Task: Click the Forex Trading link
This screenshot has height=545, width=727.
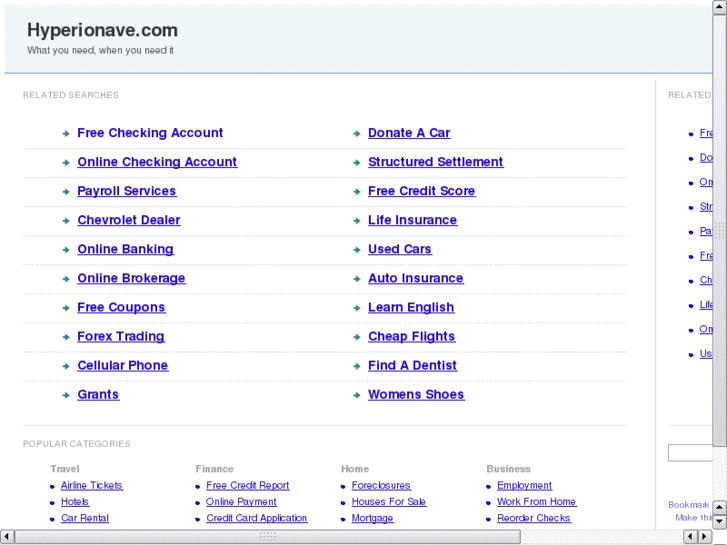Action: 121,337
